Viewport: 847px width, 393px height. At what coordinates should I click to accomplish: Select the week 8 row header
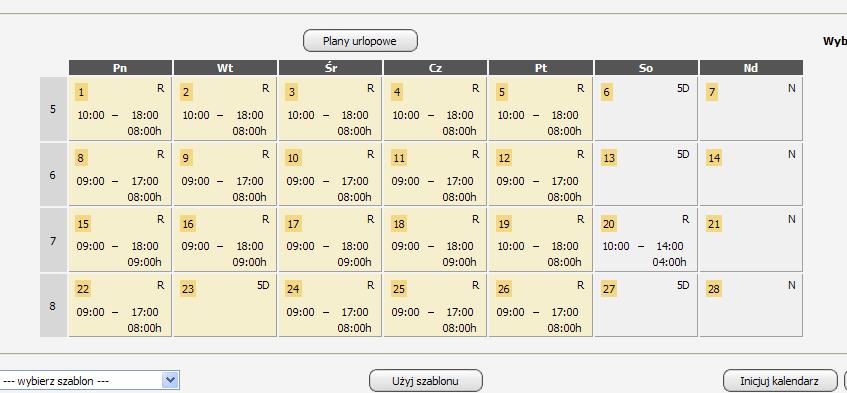click(x=53, y=306)
